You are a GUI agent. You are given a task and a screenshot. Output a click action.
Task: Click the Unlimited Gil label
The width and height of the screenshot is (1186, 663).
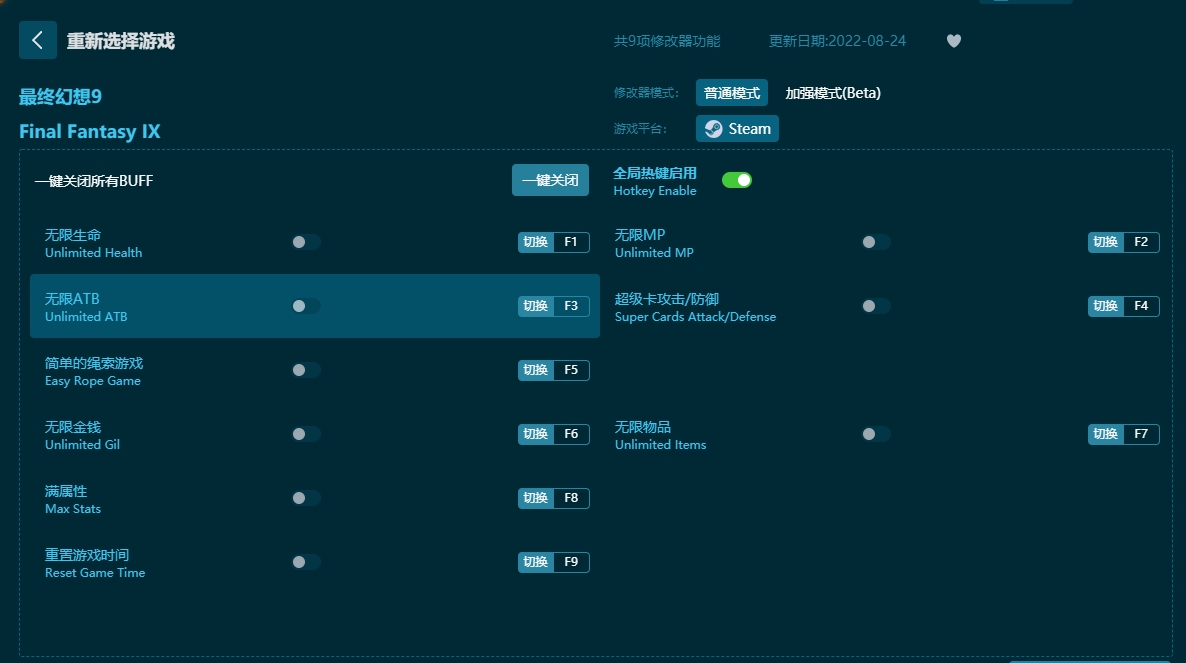tap(82, 445)
